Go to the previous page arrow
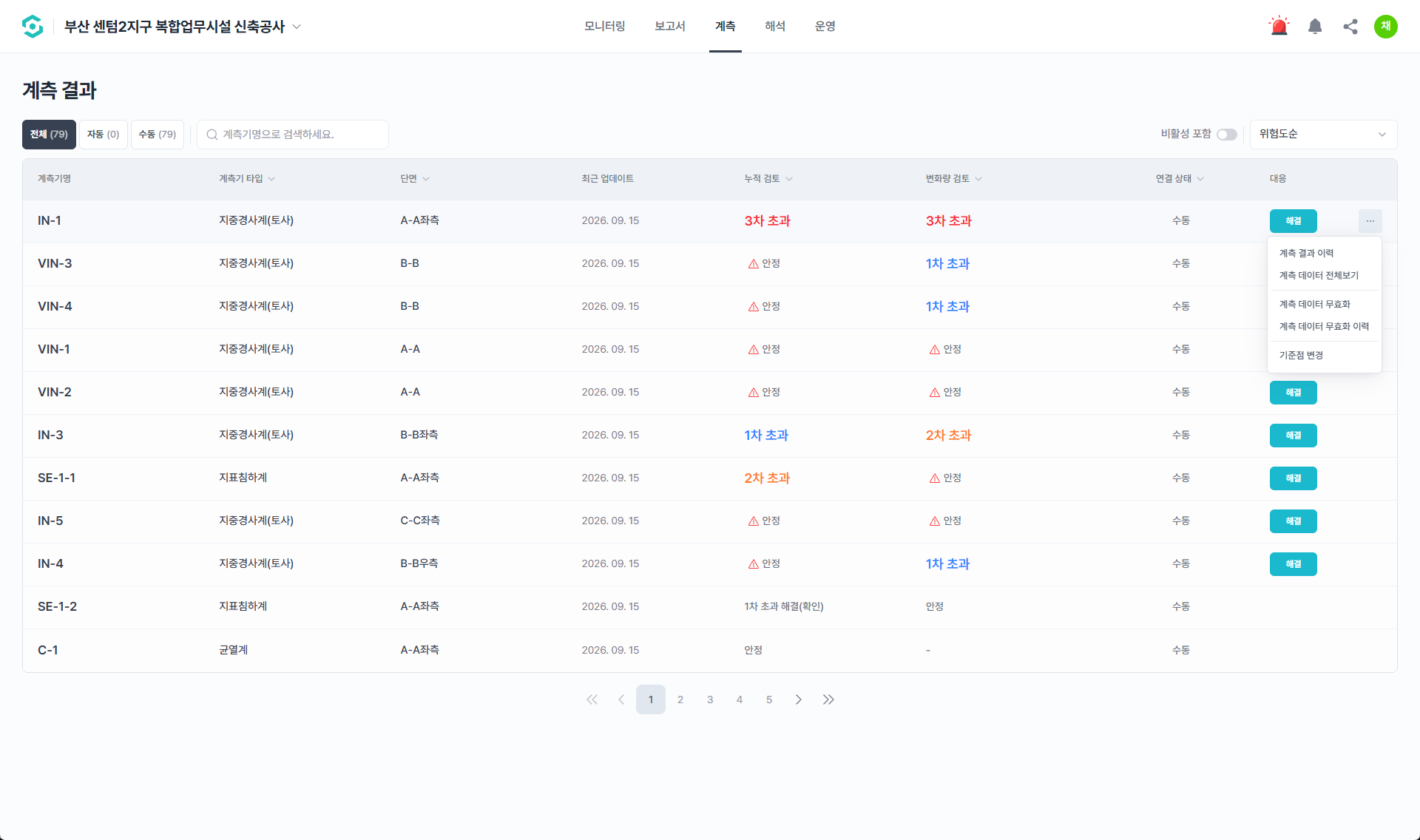 pyautogui.click(x=621, y=700)
